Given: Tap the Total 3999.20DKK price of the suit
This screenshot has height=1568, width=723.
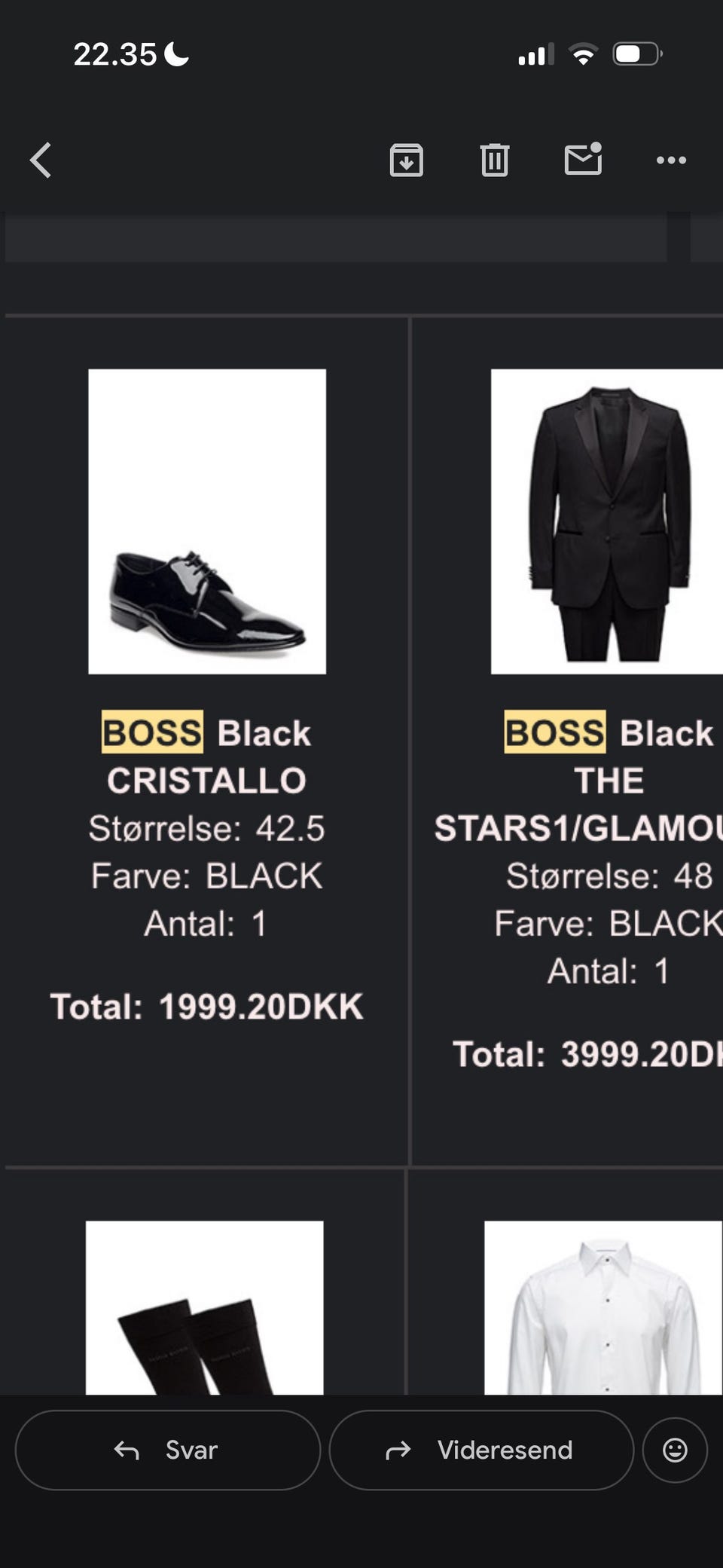Looking at the screenshot, I should click(x=587, y=1054).
